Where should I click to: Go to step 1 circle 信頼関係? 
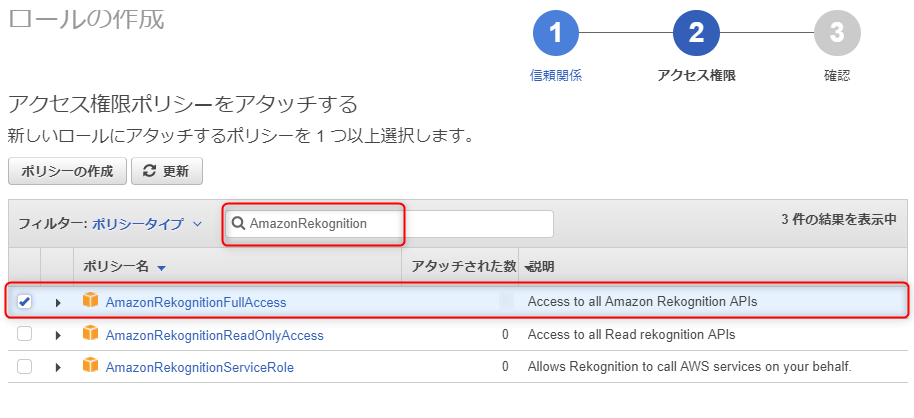(x=556, y=33)
